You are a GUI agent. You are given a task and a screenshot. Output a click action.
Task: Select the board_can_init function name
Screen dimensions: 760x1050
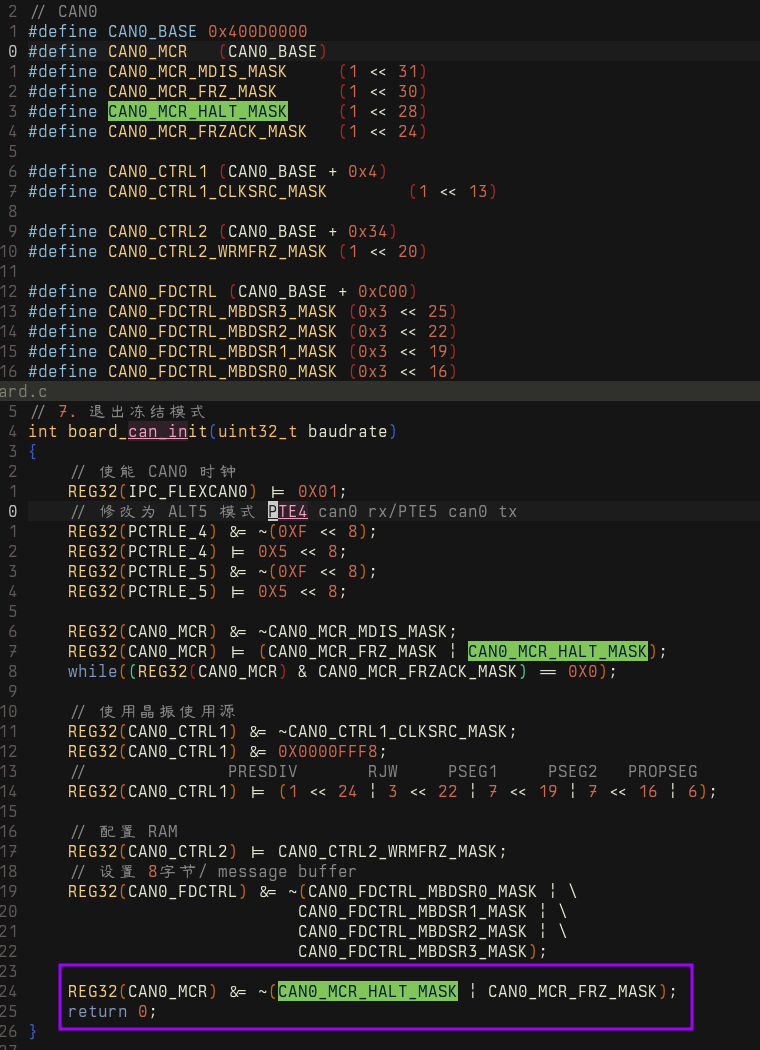click(x=157, y=431)
